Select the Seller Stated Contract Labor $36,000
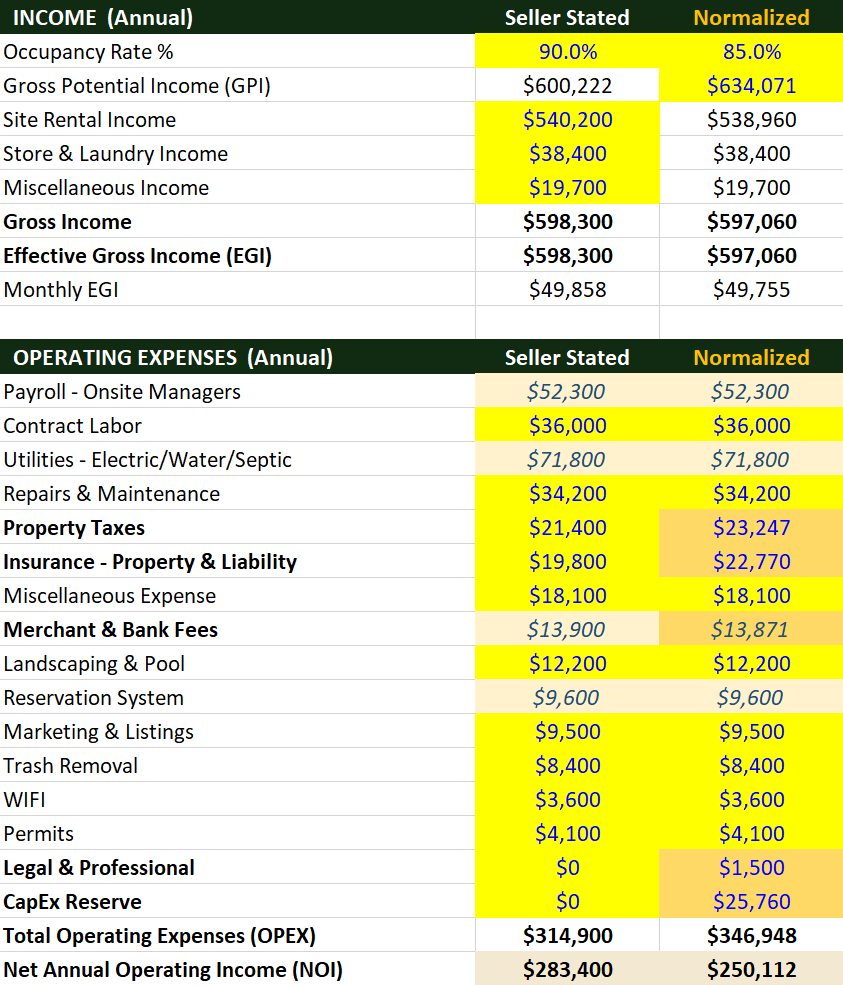The height and width of the screenshot is (985, 843). click(567, 425)
